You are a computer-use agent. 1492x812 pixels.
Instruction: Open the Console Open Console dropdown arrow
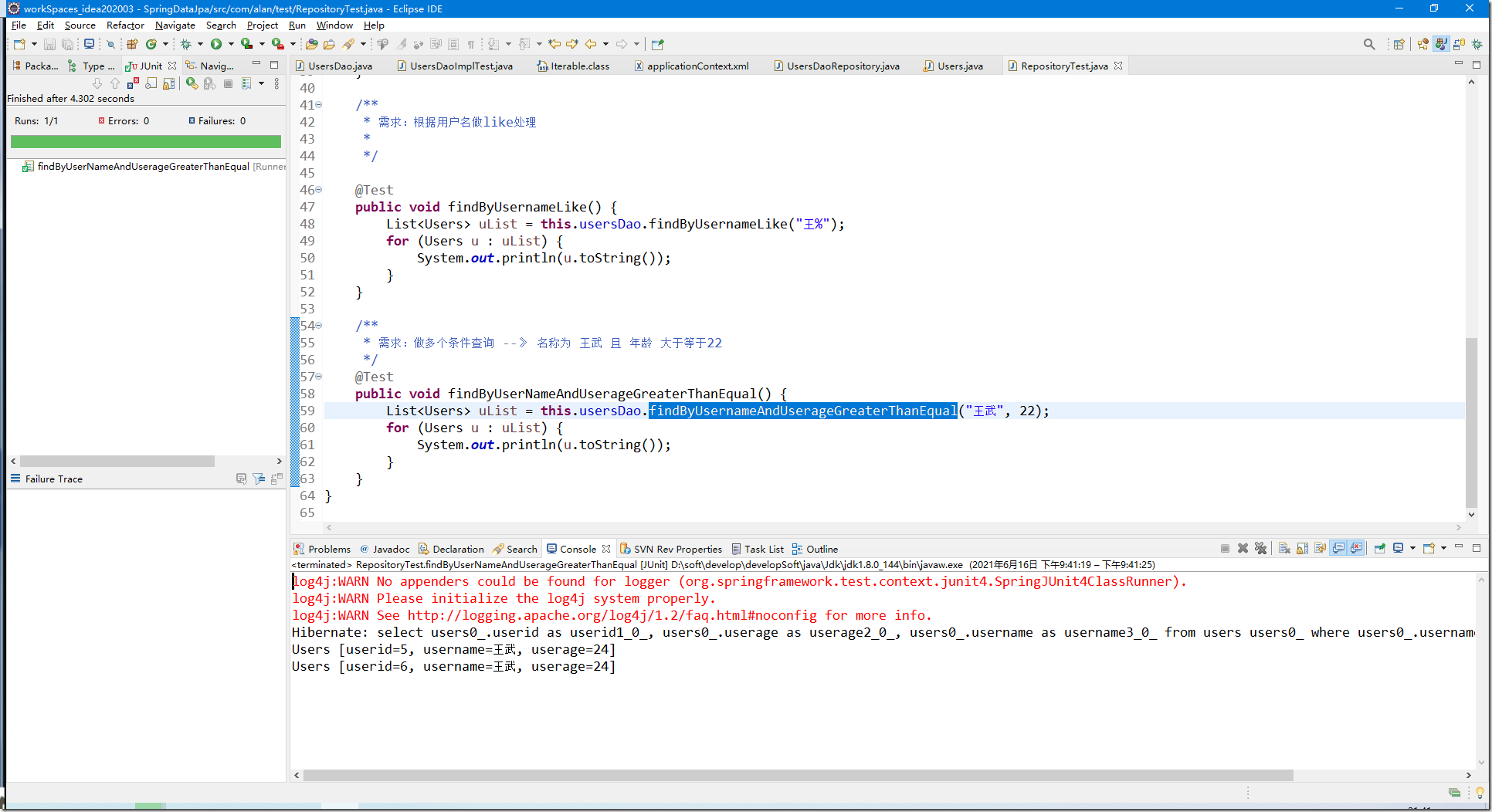coord(1443,549)
